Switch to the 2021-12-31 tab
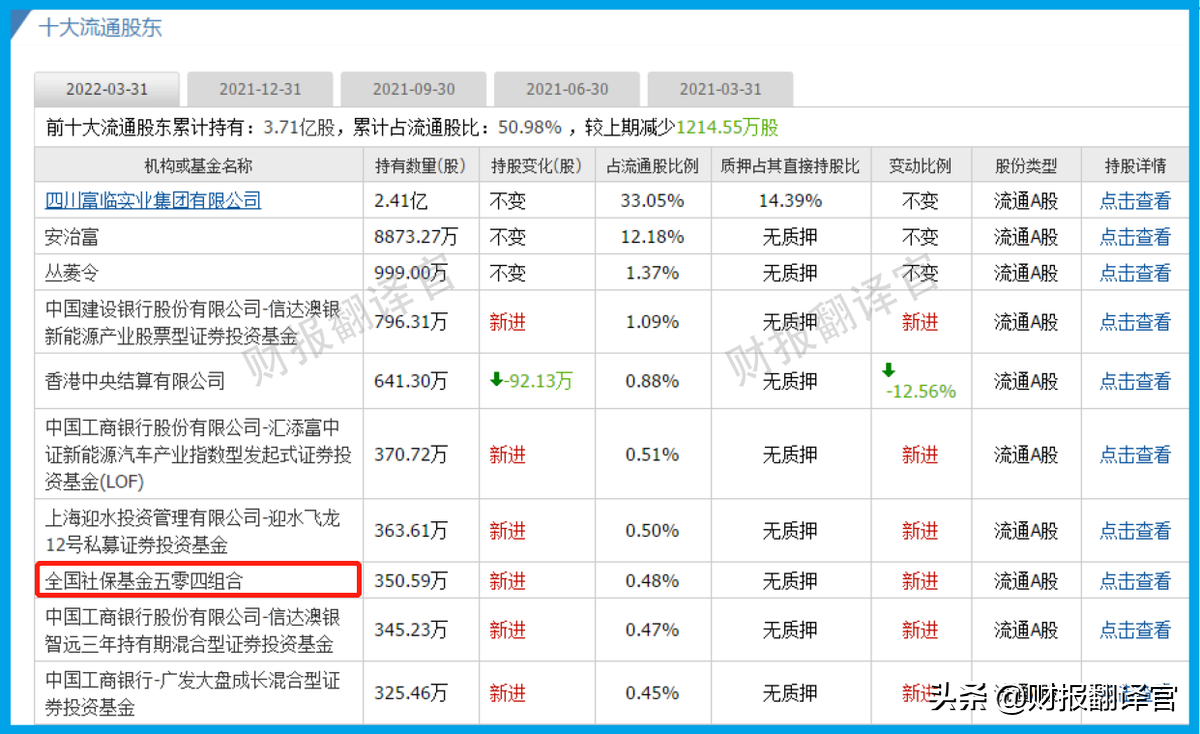The height and width of the screenshot is (734, 1200). coord(260,89)
